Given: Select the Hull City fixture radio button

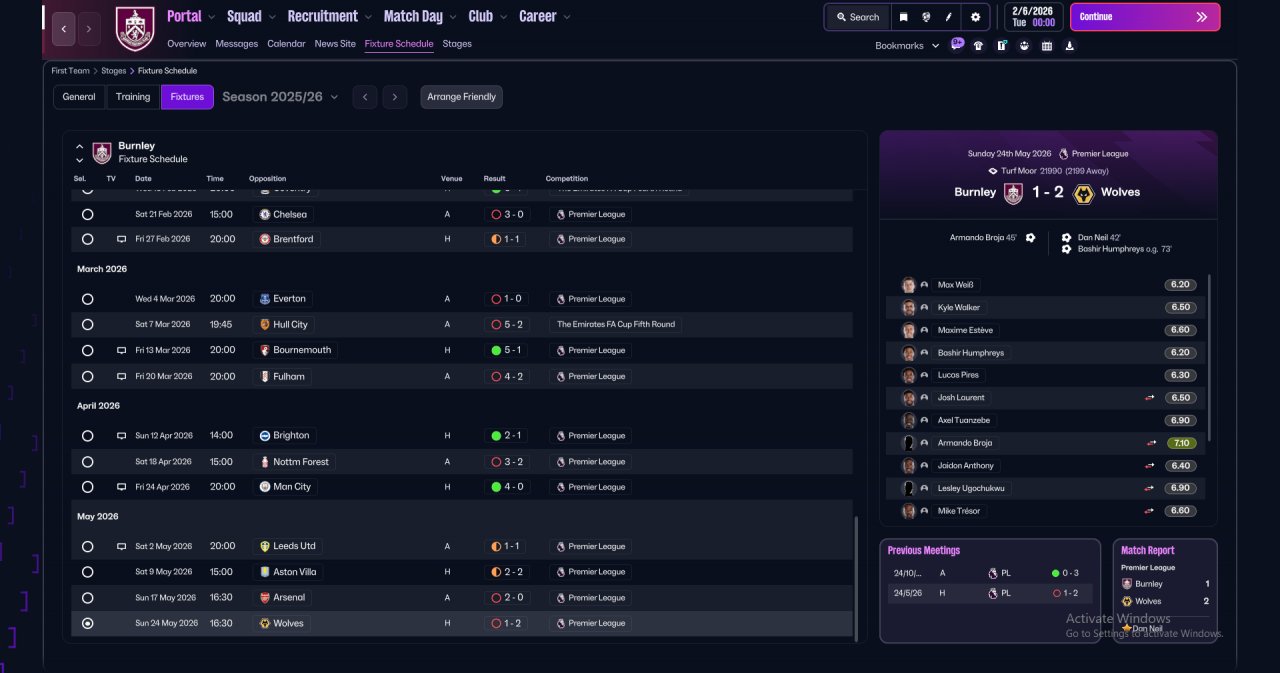Looking at the screenshot, I should point(87,325).
